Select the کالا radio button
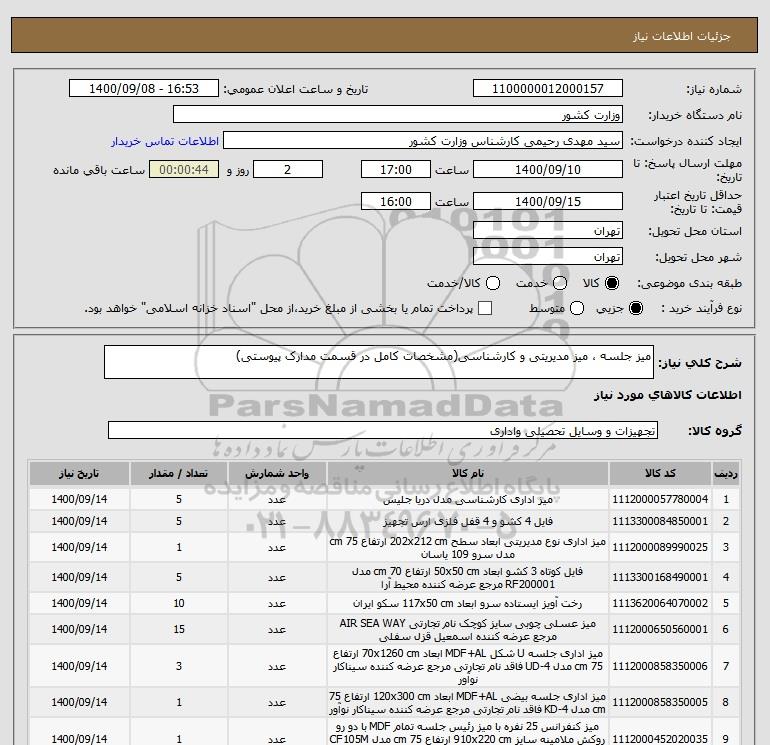770x745 pixels. [x=612, y=283]
